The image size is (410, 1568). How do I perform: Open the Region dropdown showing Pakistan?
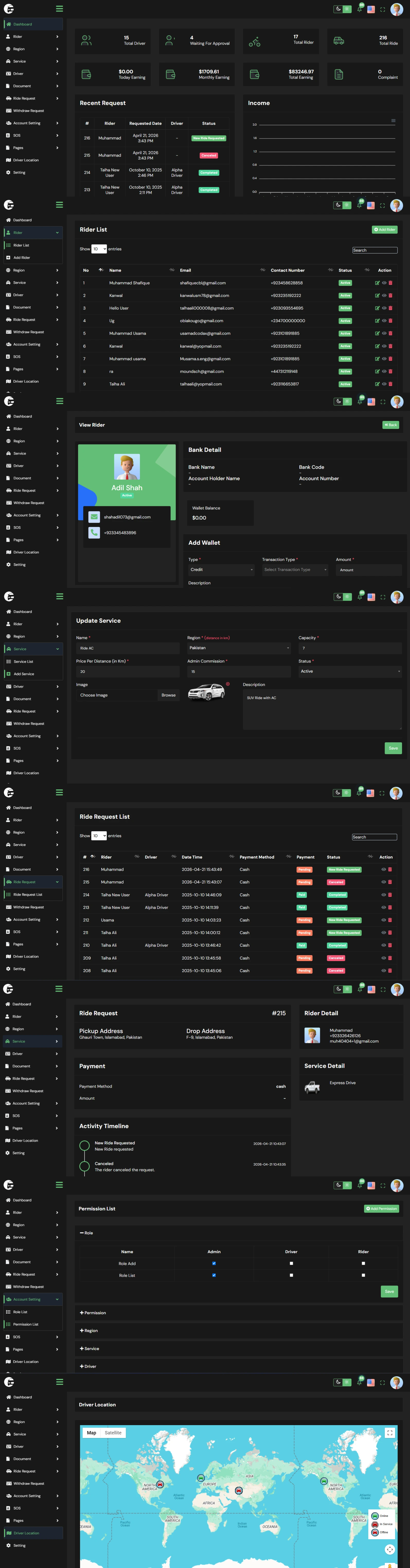click(x=239, y=648)
